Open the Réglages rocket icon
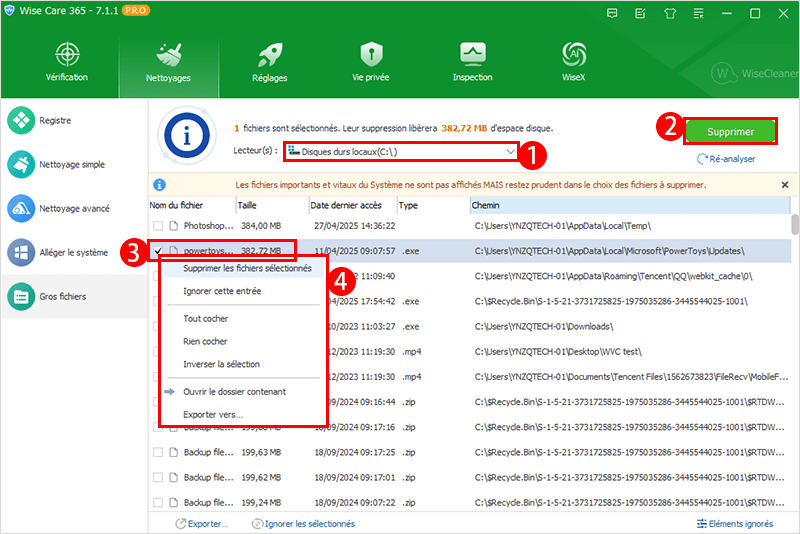Image resolution: width=800 pixels, height=534 pixels. click(270, 55)
